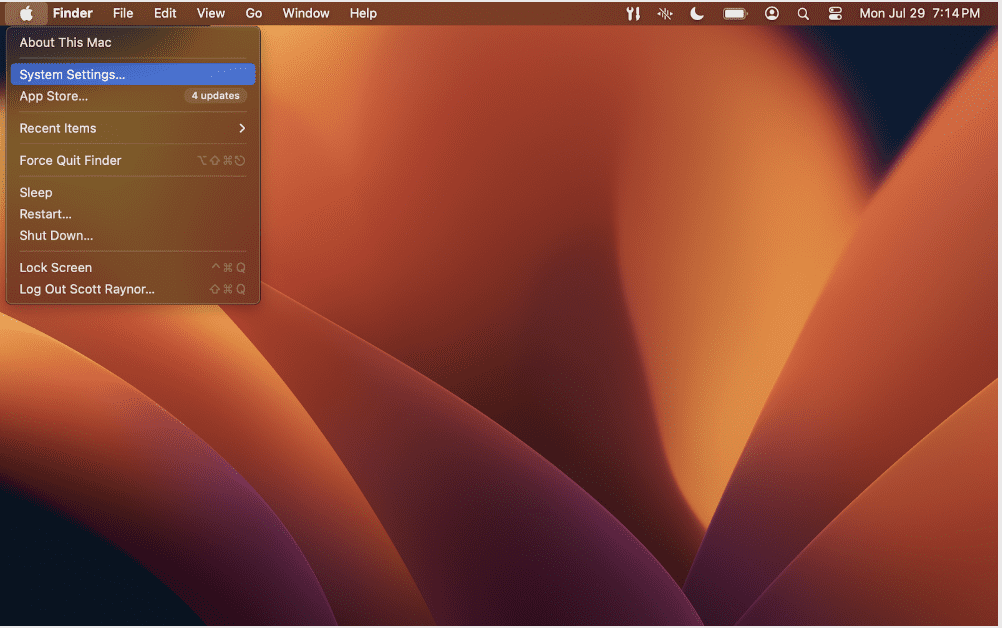Click the wrench tools menu bar icon
Image resolution: width=1002 pixels, height=628 pixels.
click(632, 13)
